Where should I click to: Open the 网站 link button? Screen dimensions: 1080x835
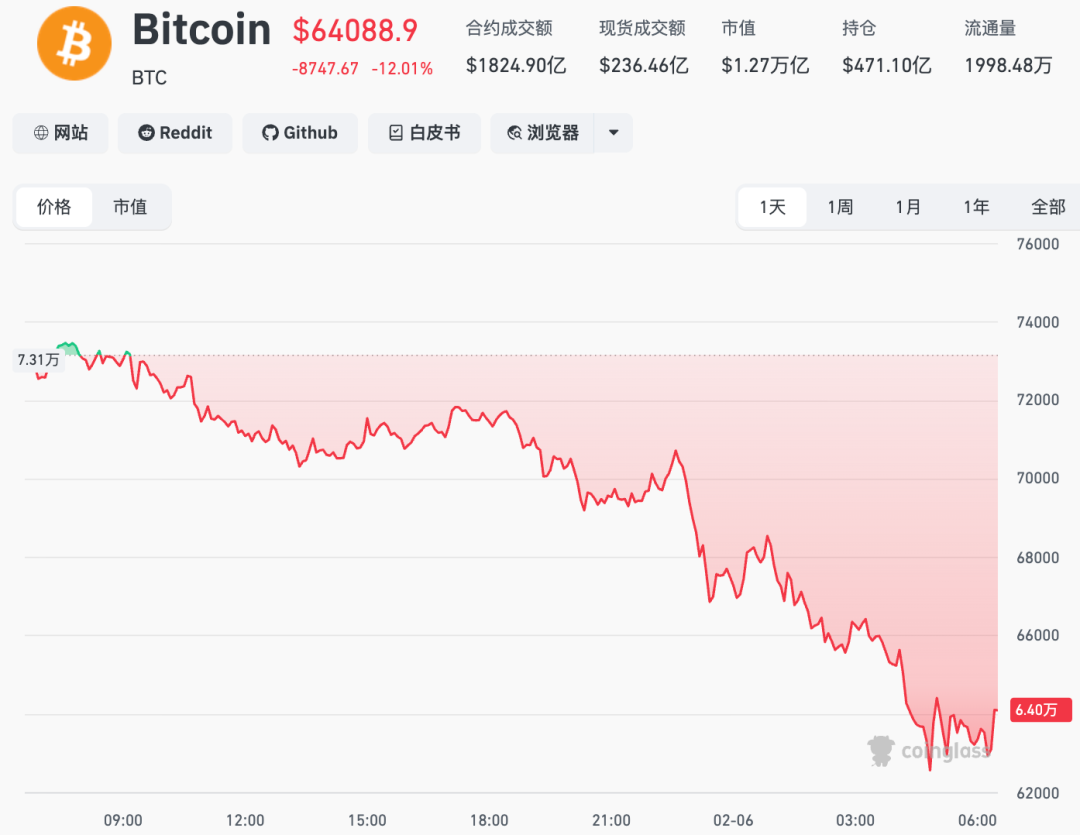60,133
